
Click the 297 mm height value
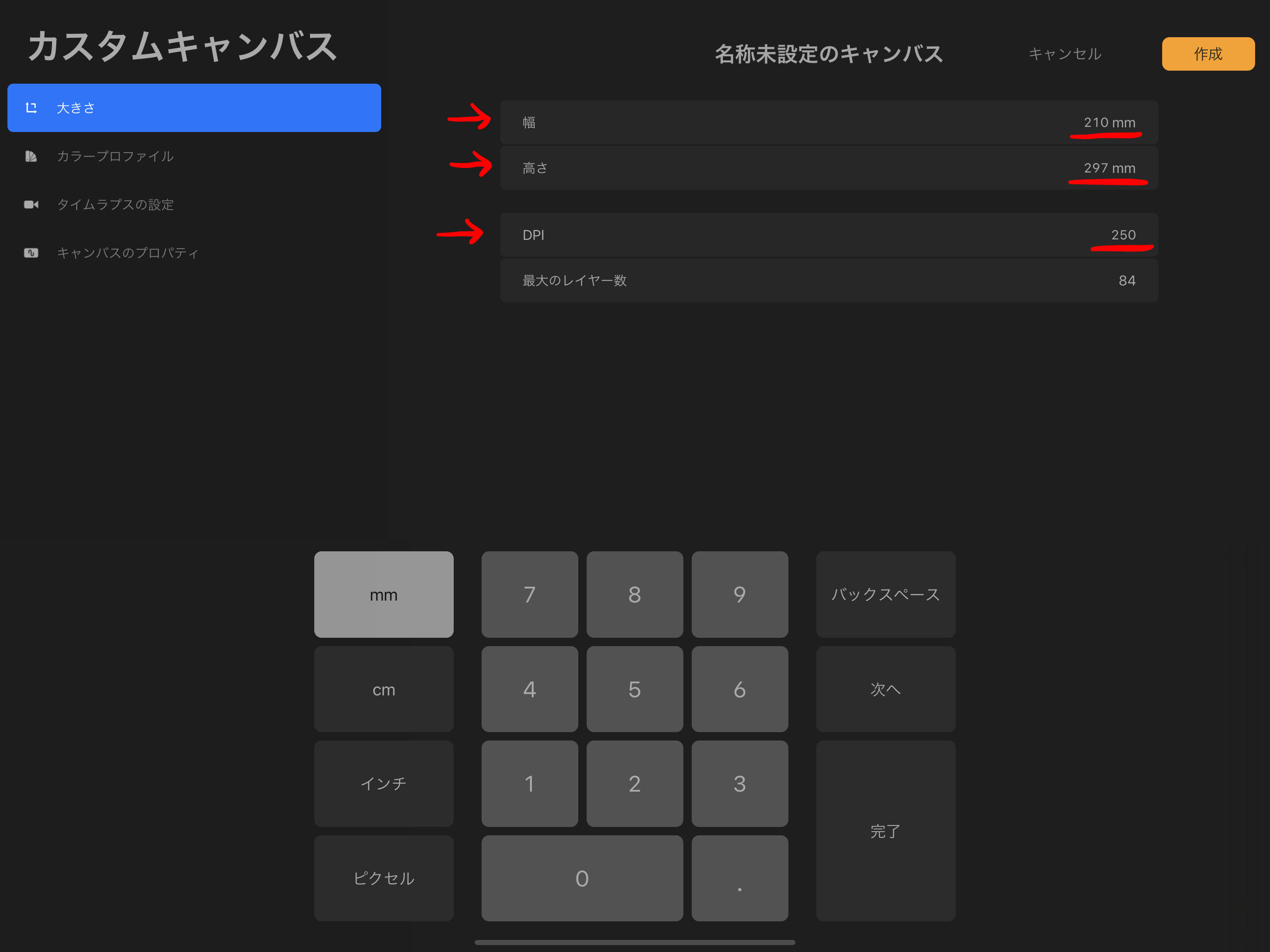1109,168
